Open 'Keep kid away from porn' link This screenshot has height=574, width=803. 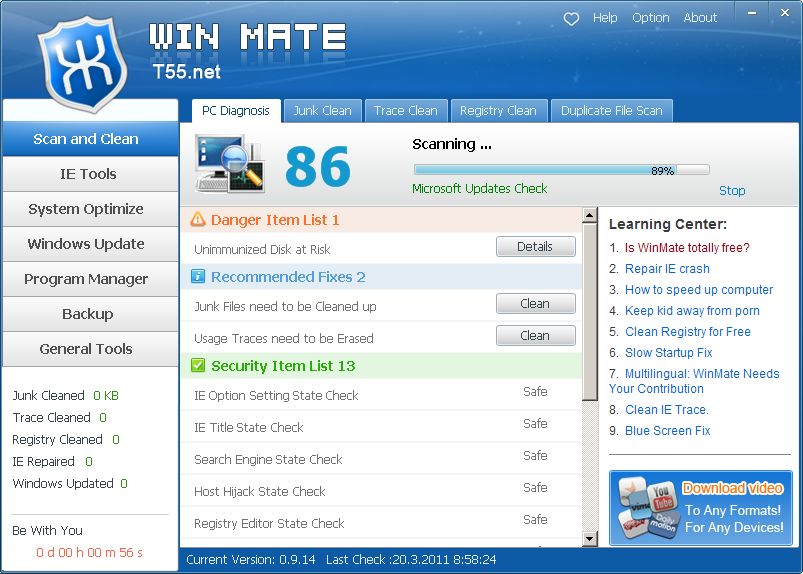(x=692, y=311)
